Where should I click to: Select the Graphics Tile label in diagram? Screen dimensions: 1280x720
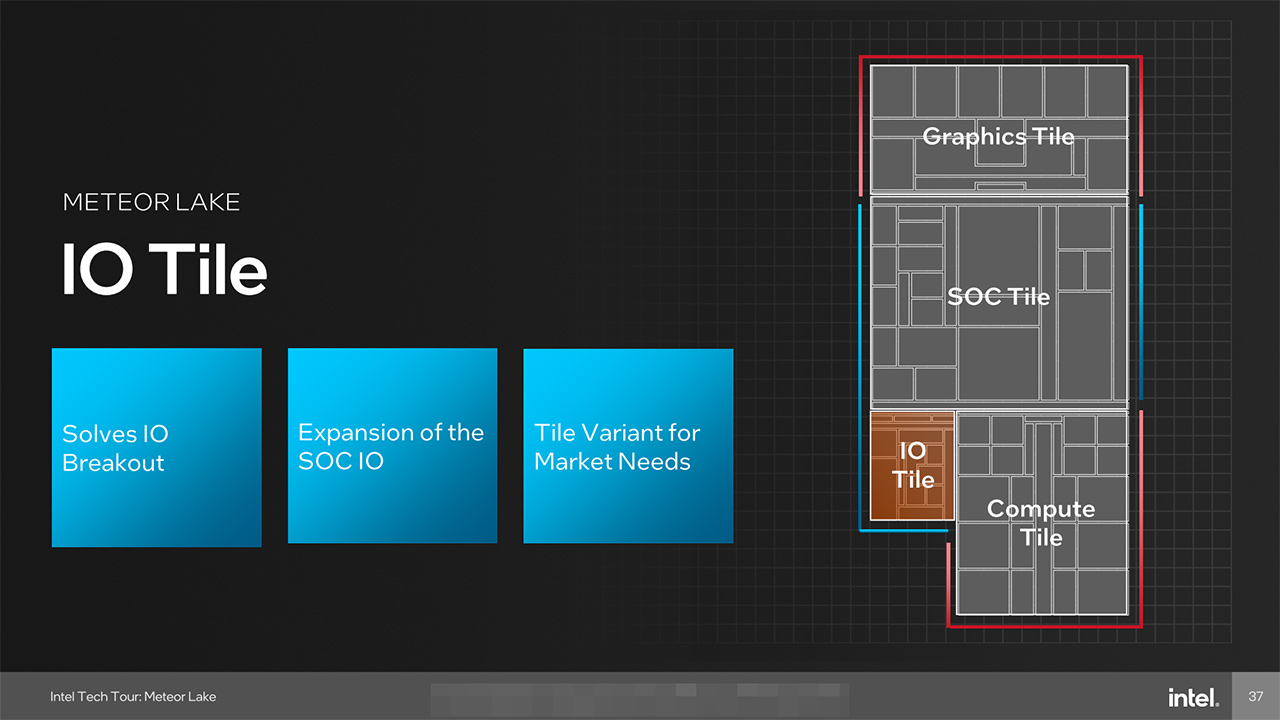[998, 136]
